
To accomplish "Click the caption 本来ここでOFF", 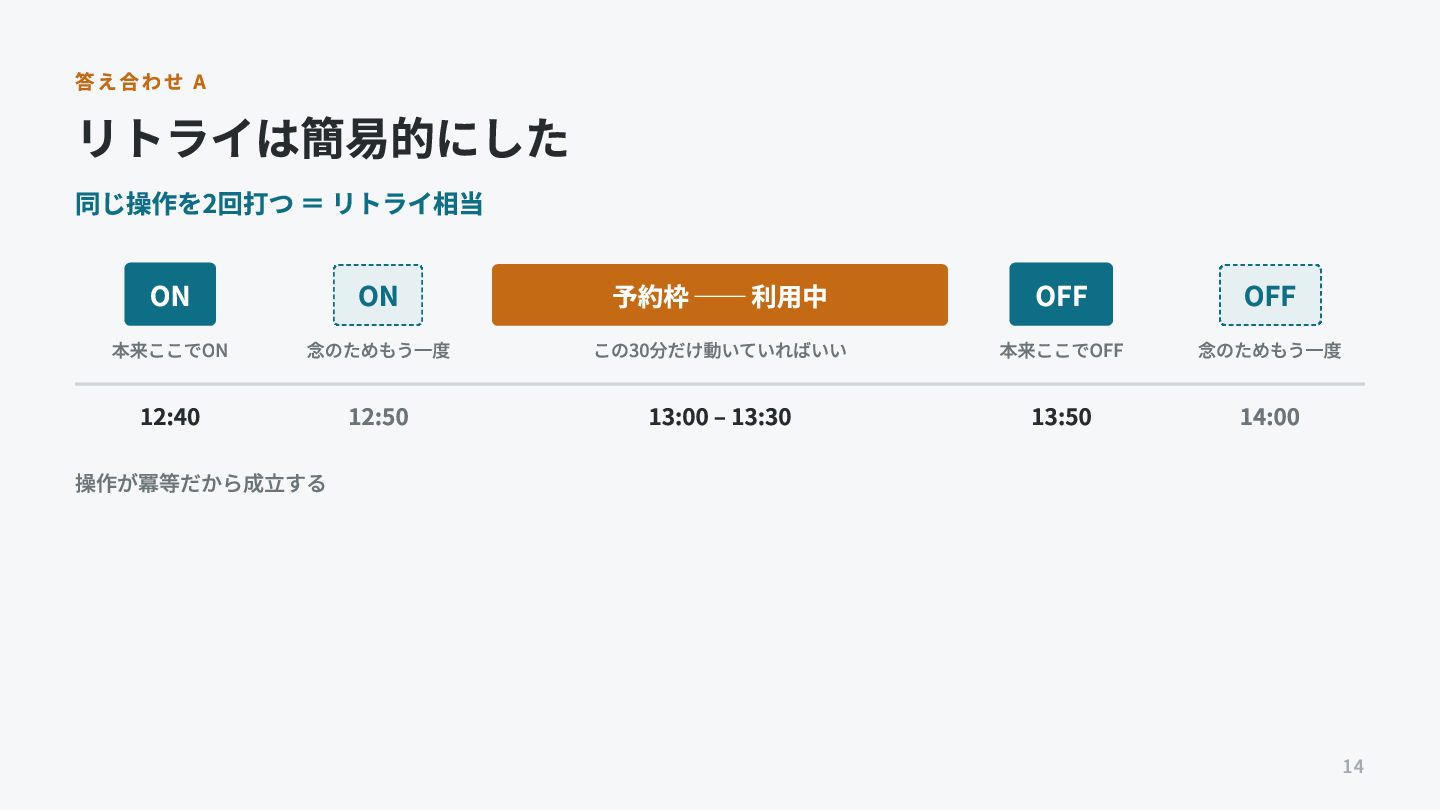I will (1061, 351).
